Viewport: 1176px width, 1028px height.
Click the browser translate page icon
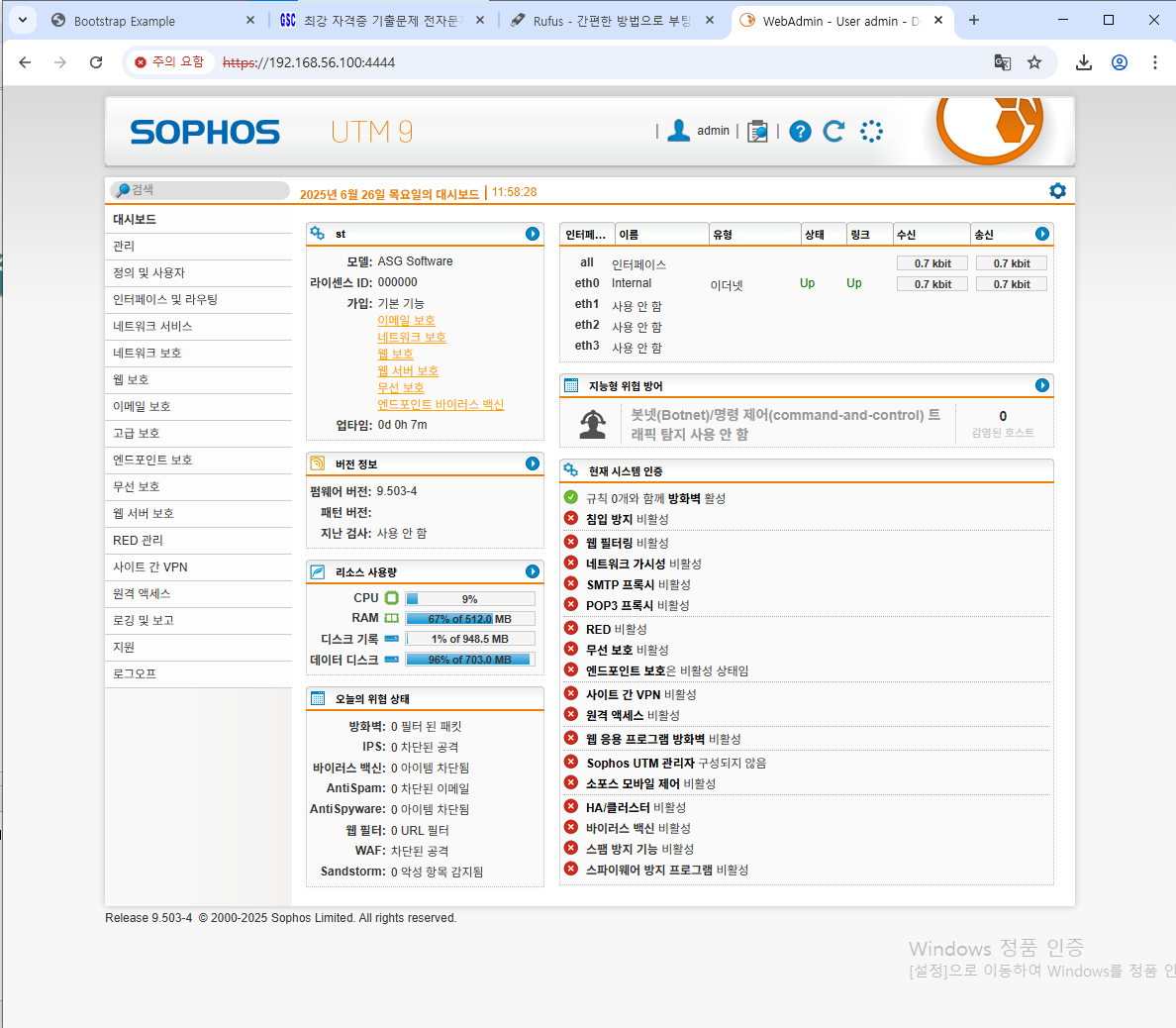[1002, 62]
